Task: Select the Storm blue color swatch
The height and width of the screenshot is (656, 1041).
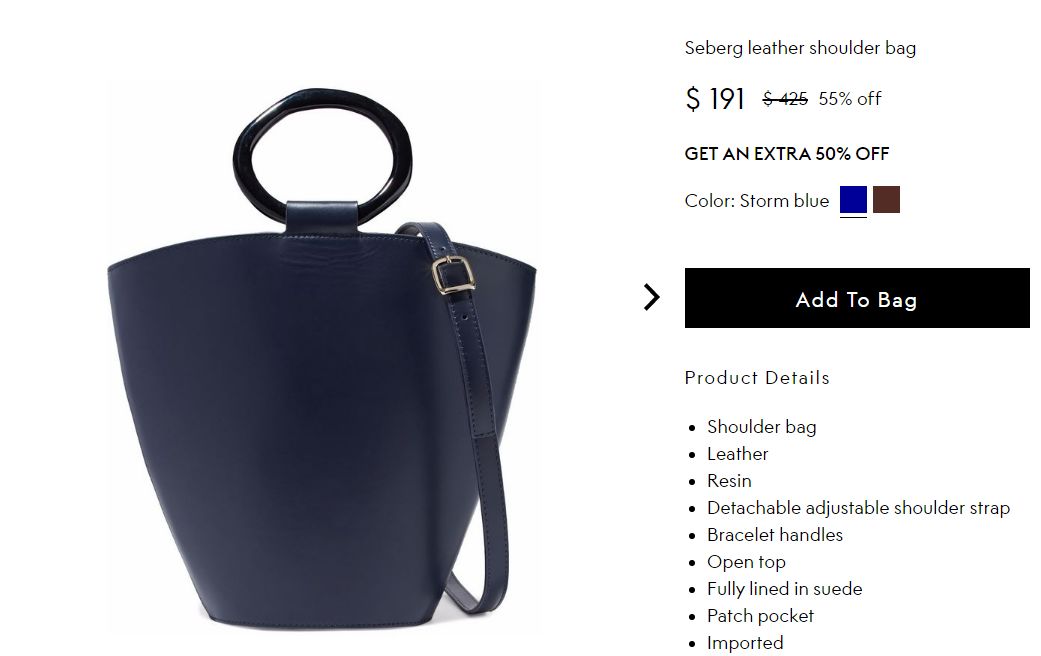Action: (x=853, y=199)
